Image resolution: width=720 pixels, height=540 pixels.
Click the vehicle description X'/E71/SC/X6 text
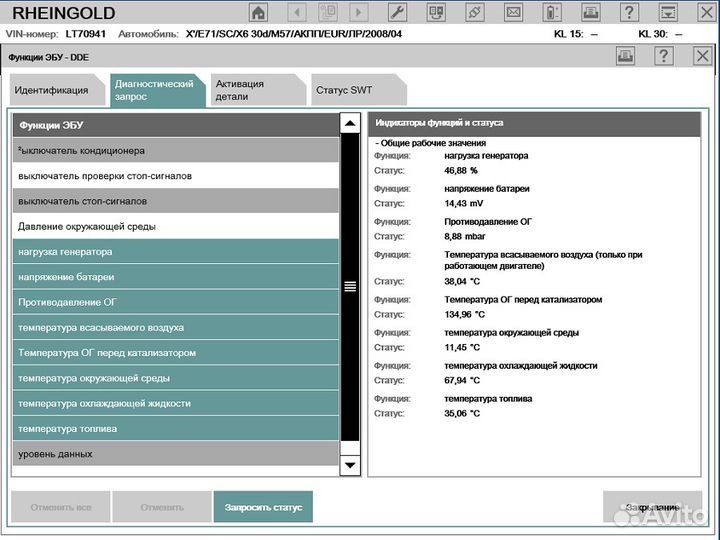click(x=294, y=34)
